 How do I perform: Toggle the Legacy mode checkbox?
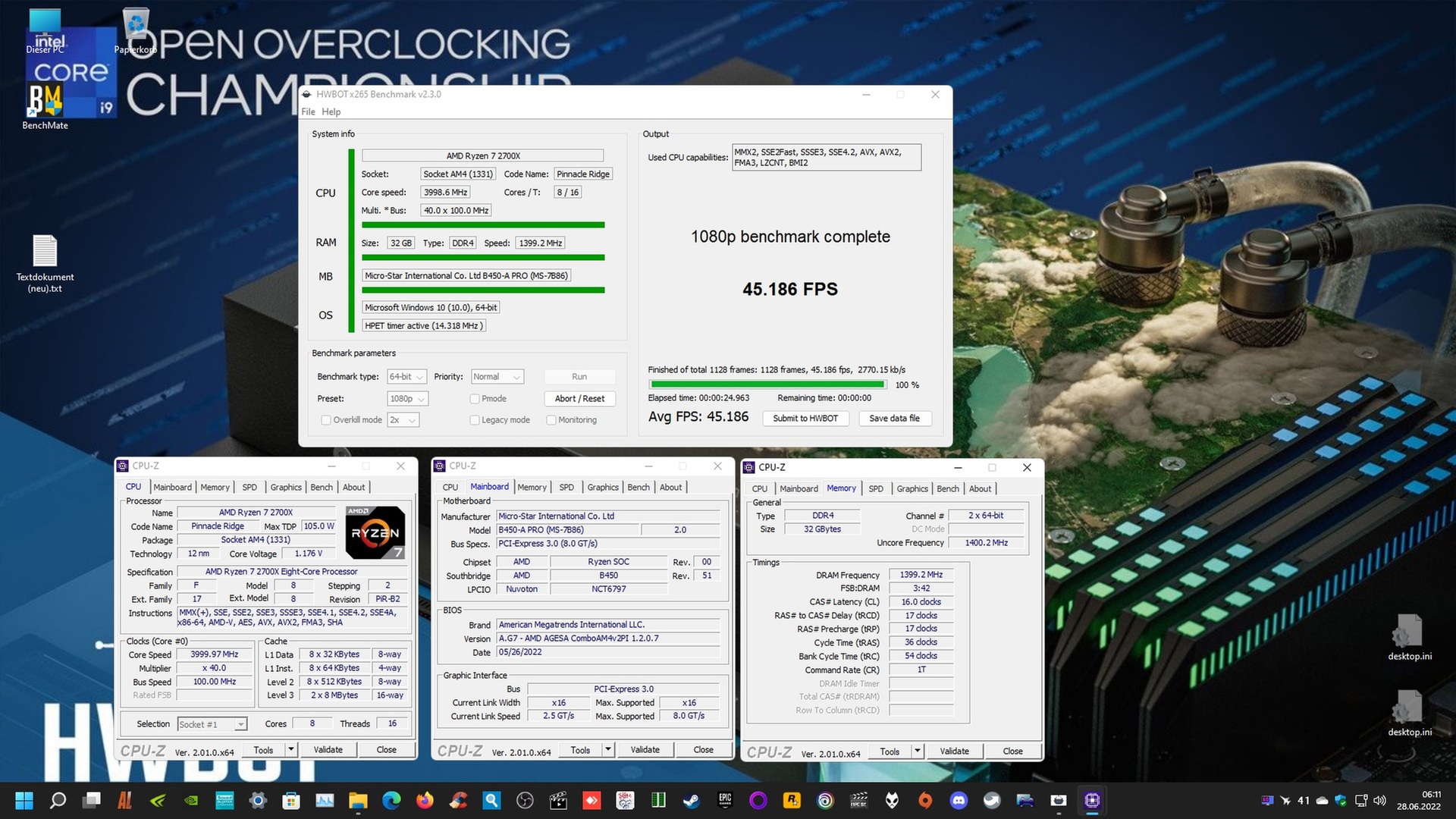click(475, 420)
